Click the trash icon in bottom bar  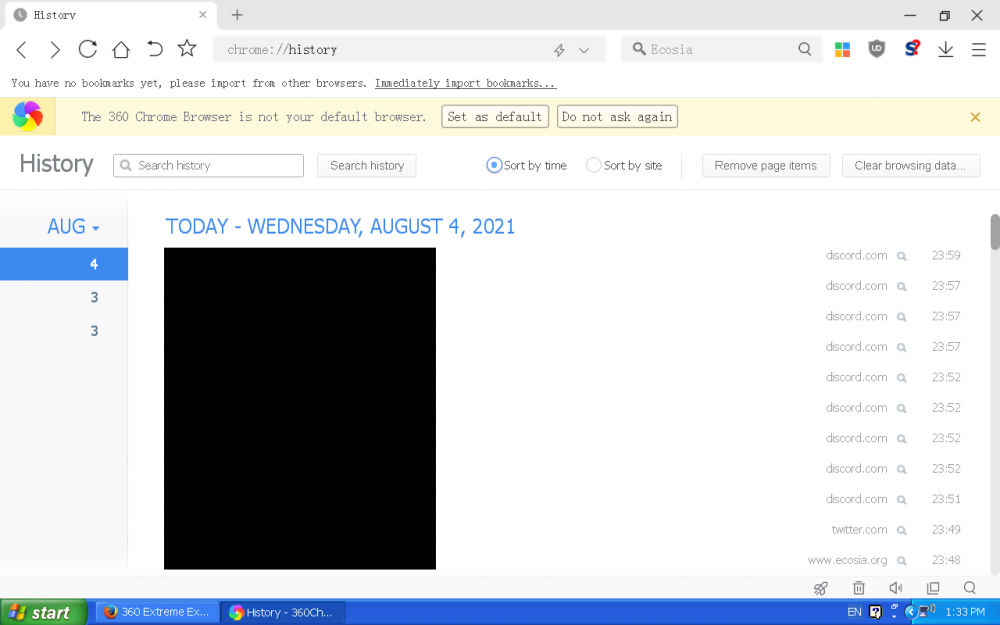858,588
